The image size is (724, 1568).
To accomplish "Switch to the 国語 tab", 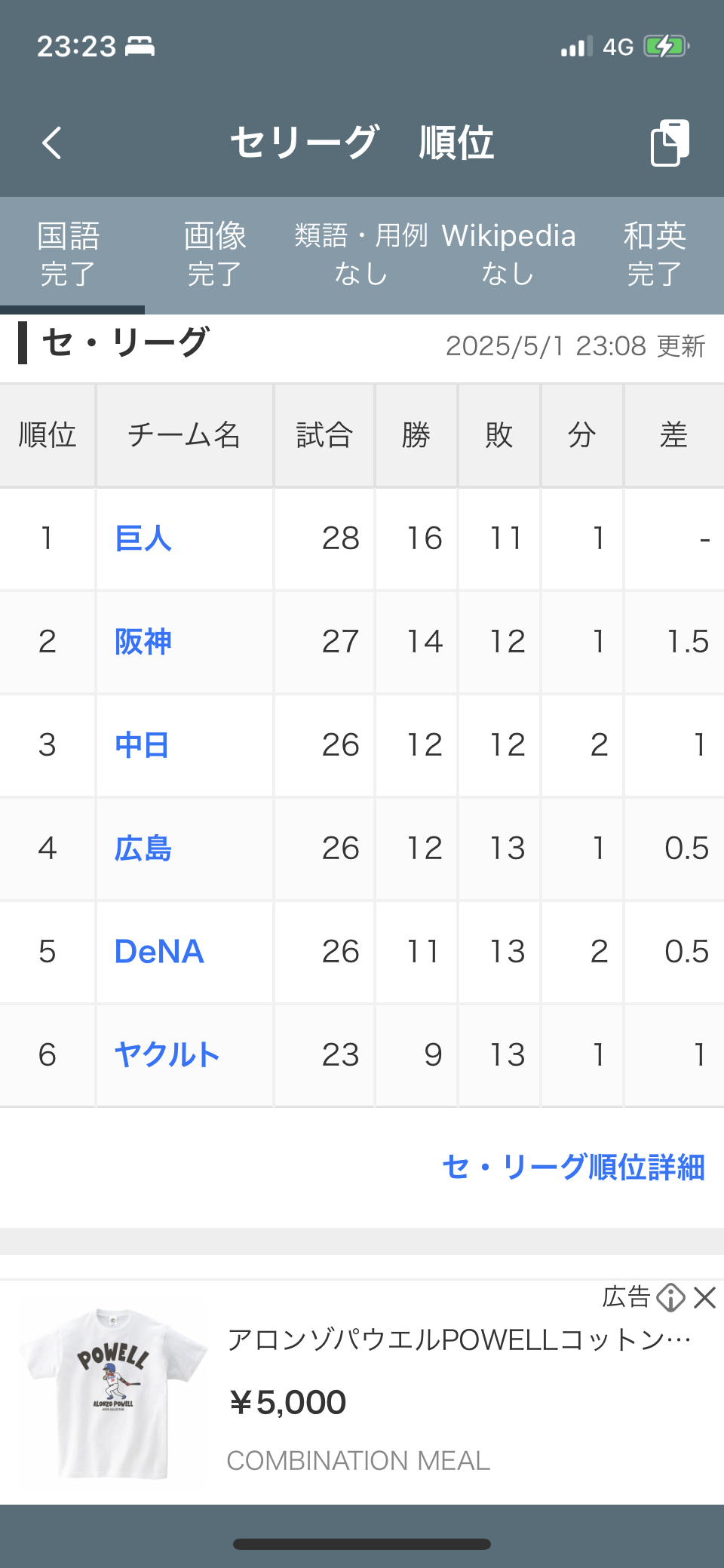I will click(69, 254).
